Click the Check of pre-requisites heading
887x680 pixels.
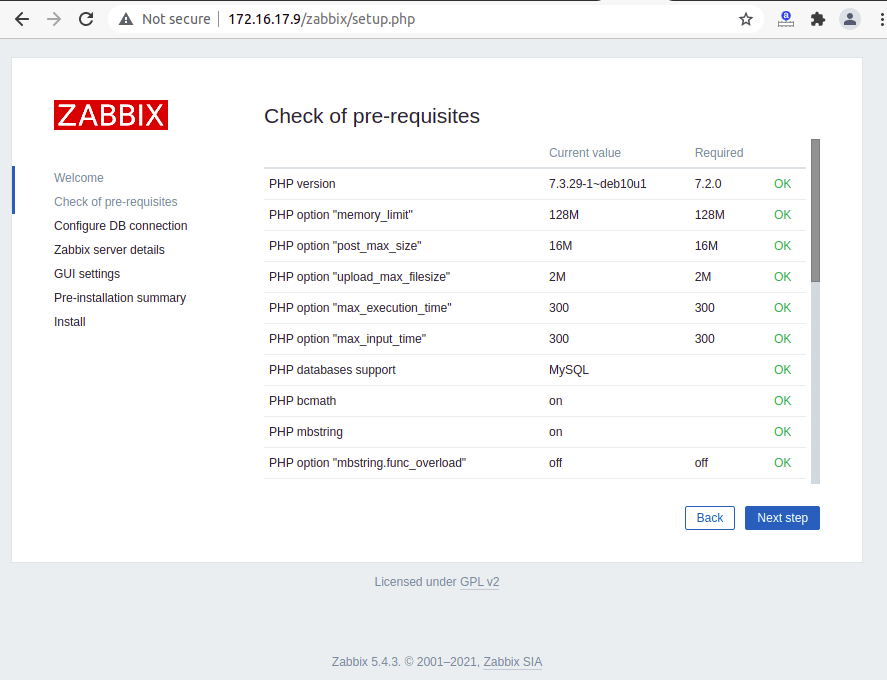(x=372, y=116)
